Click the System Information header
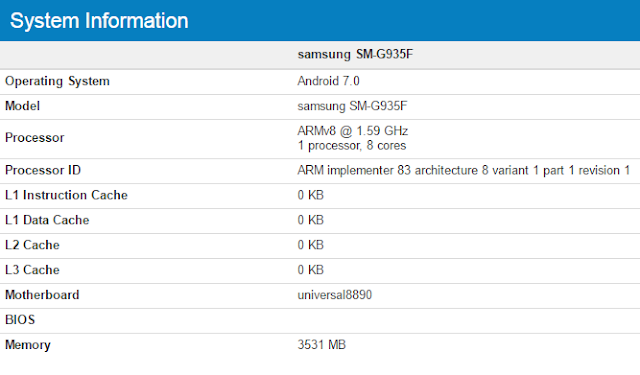The width and height of the screenshot is (640, 375). point(99,21)
